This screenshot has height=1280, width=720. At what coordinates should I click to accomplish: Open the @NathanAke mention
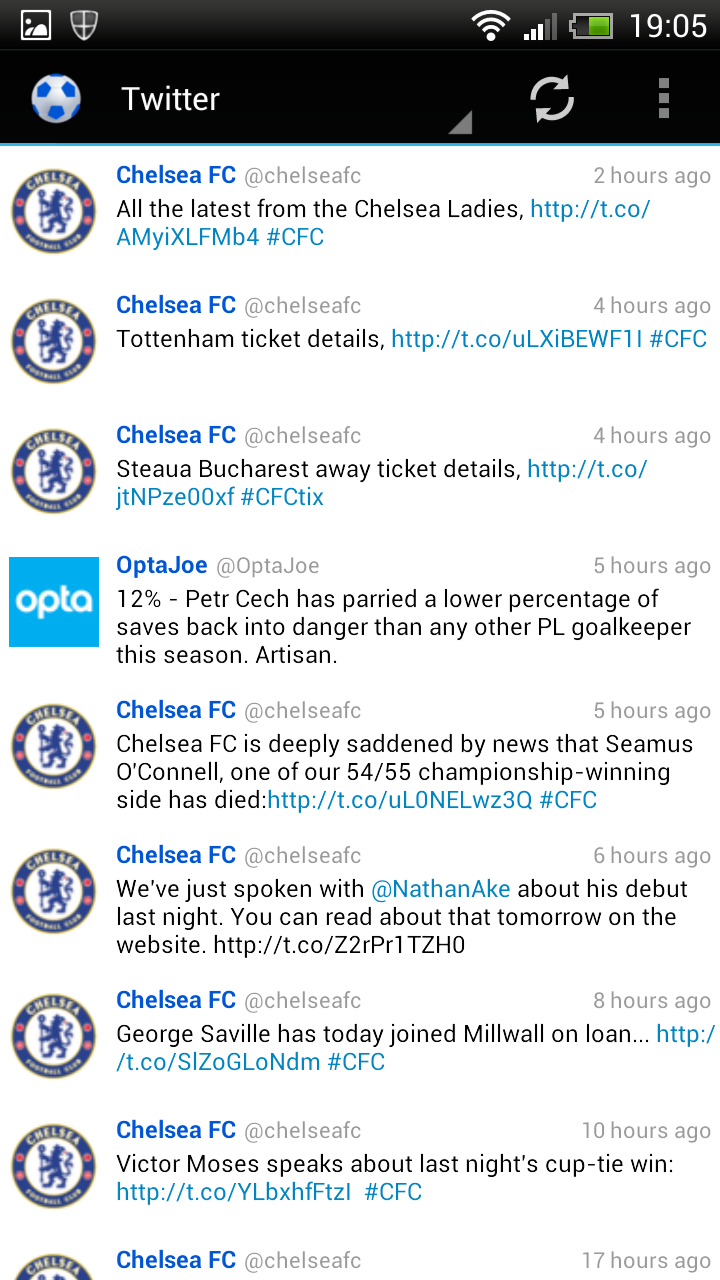pos(441,889)
